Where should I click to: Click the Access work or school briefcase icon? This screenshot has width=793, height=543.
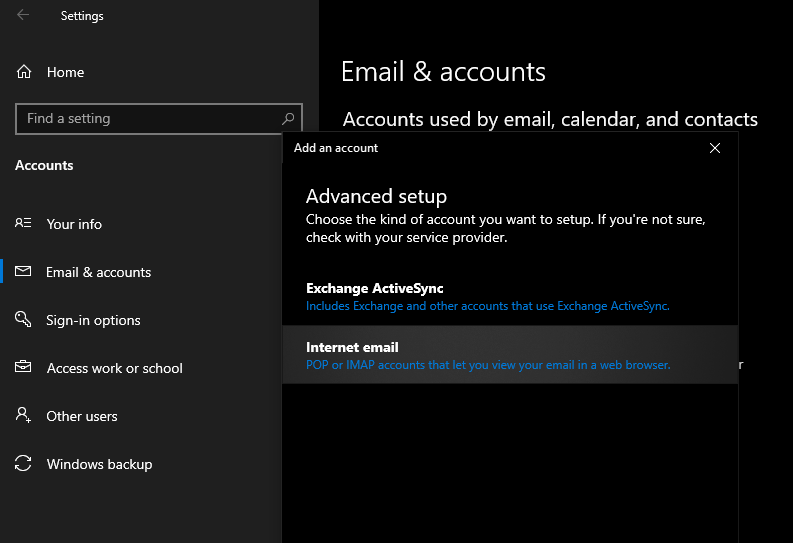coord(23,367)
